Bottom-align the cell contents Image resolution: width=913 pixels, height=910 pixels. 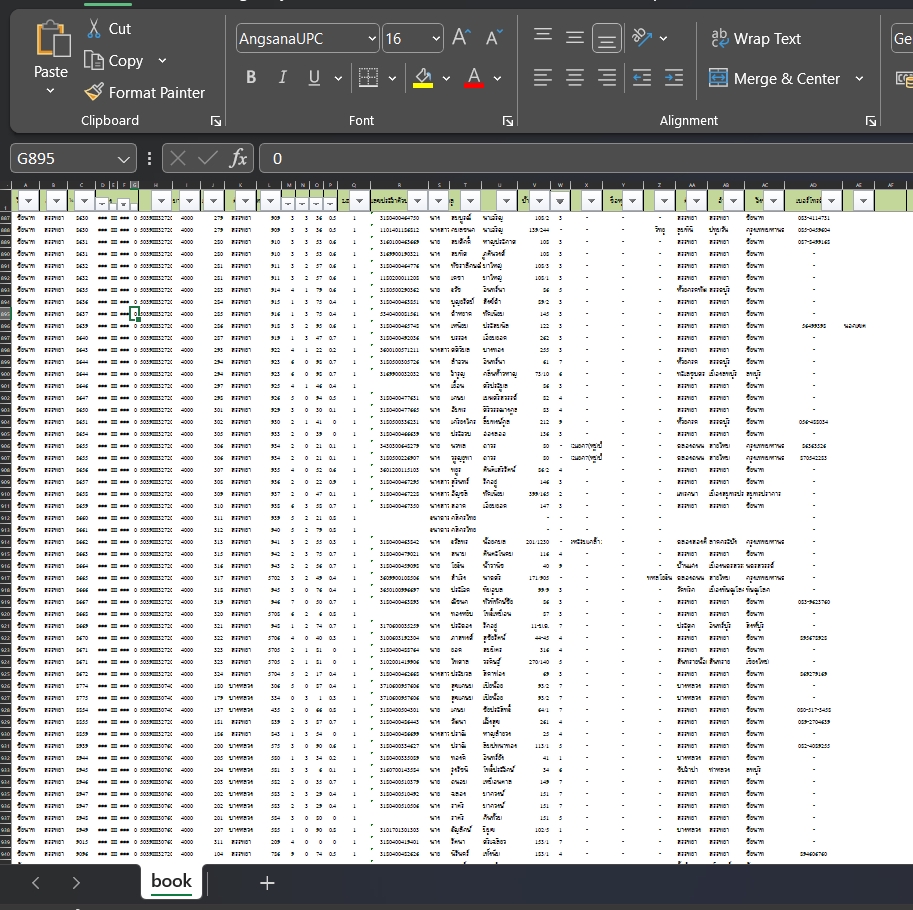607,38
